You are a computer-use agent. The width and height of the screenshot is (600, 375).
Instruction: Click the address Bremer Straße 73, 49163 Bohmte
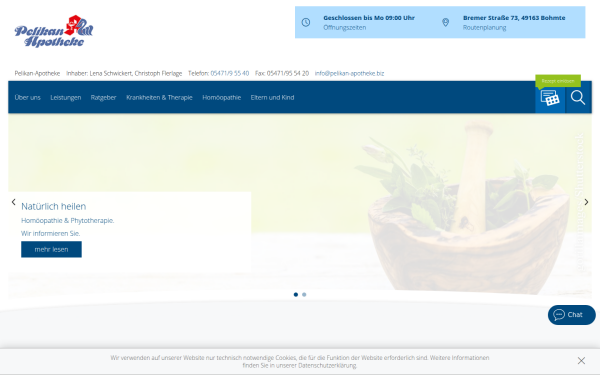click(514, 18)
